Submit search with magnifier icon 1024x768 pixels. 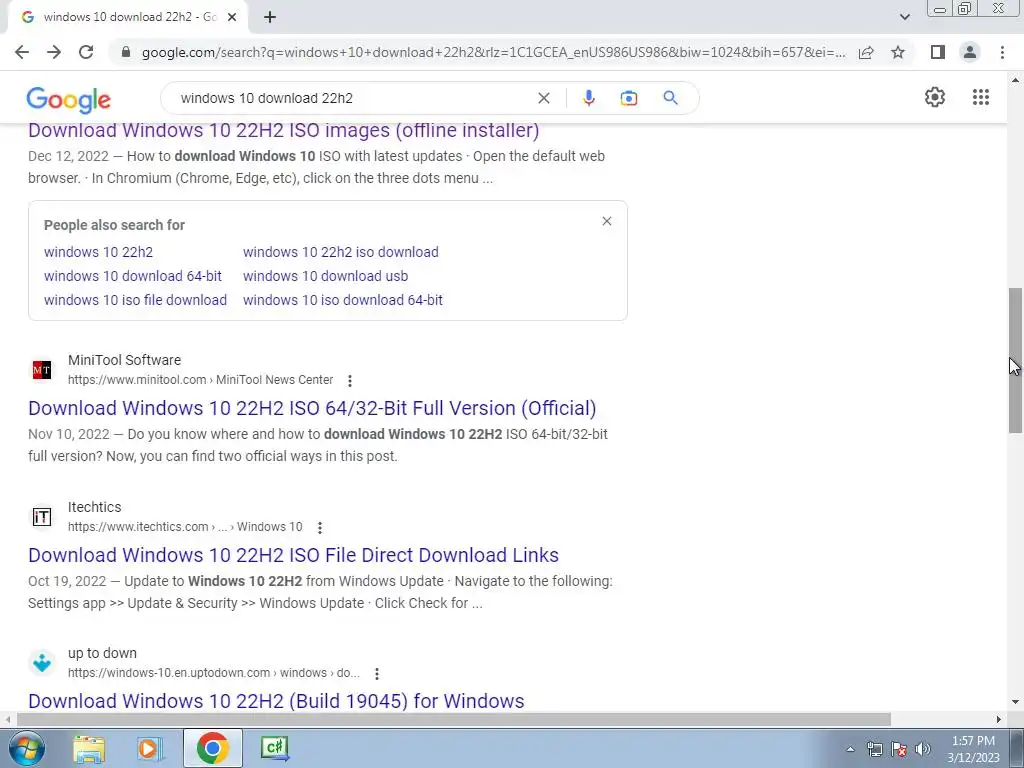(670, 98)
